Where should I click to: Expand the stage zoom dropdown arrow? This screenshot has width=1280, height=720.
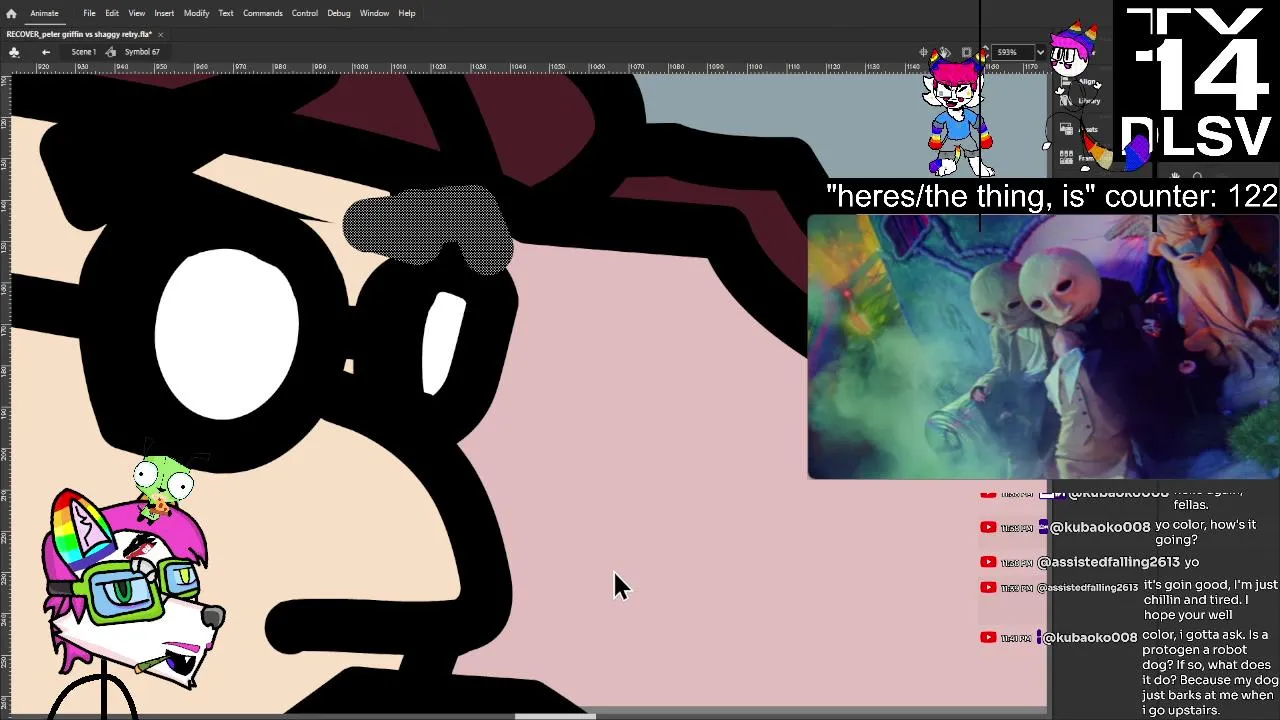pyautogui.click(x=1040, y=52)
